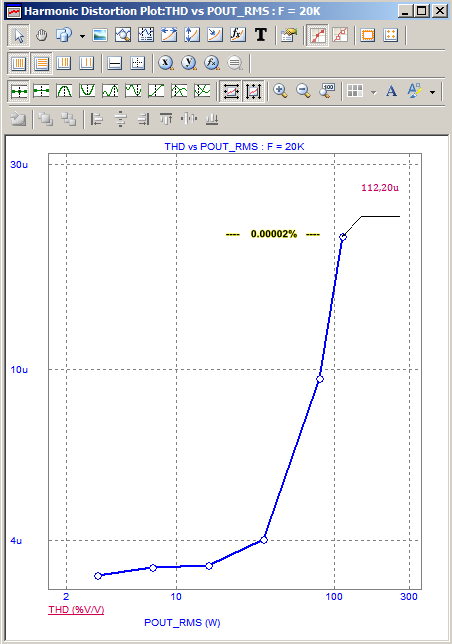
Task: Click the 112,20u data point tag
Action: (x=380, y=188)
